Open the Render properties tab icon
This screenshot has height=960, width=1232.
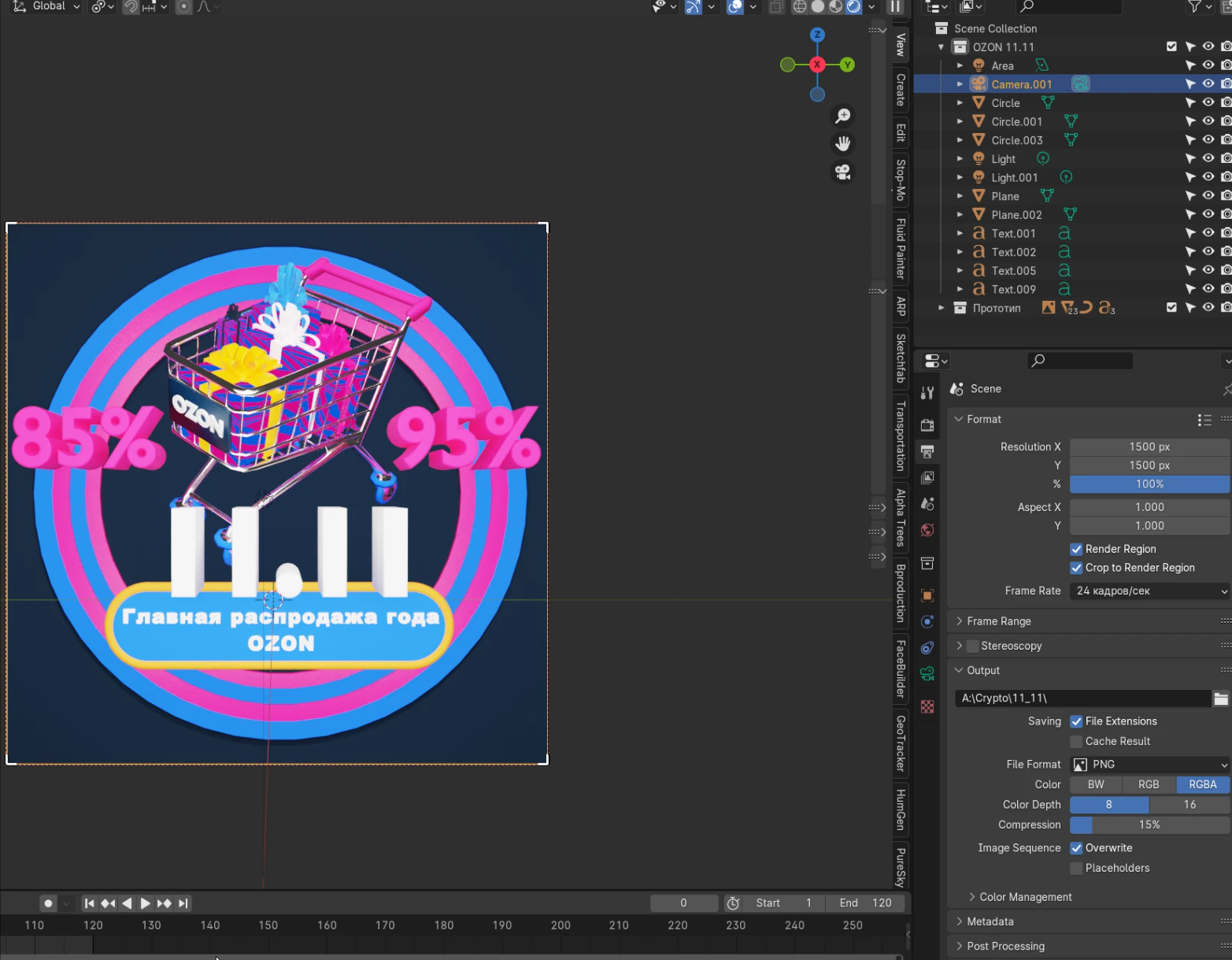(x=927, y=425)
